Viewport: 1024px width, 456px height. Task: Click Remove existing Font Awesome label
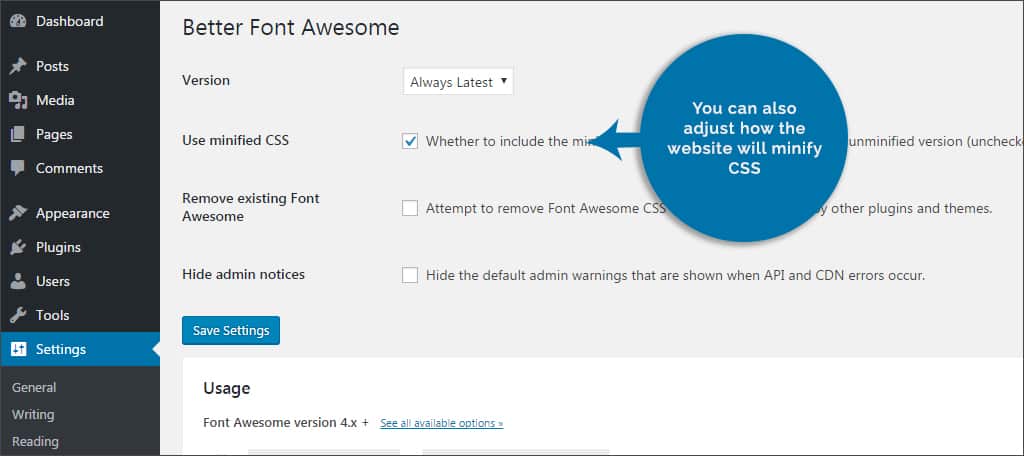pyautogui.click(x=251, y=207)
